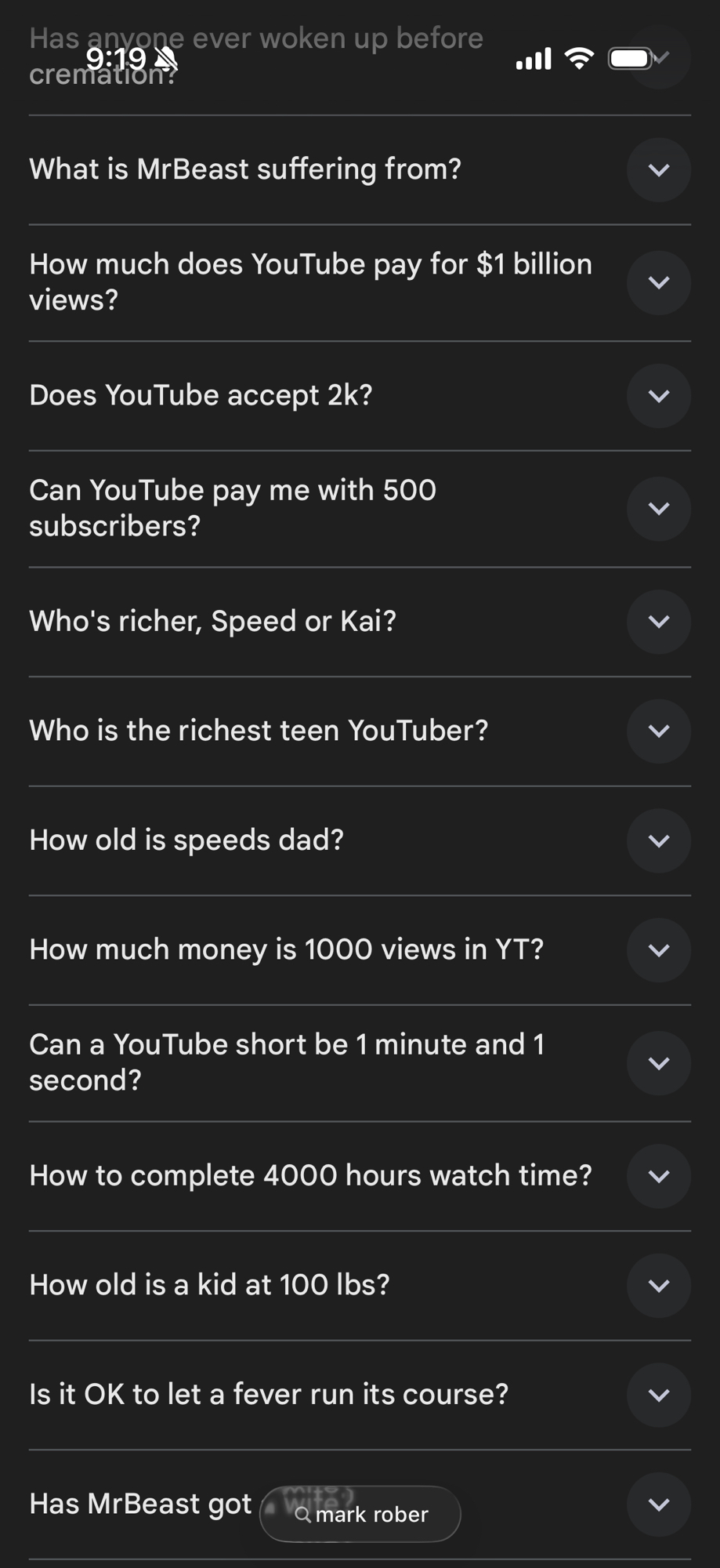Screen dimensions: 720x1568
Task: Tap chevron for richest teen YouTuber question
Action: (x=659, y=731)
